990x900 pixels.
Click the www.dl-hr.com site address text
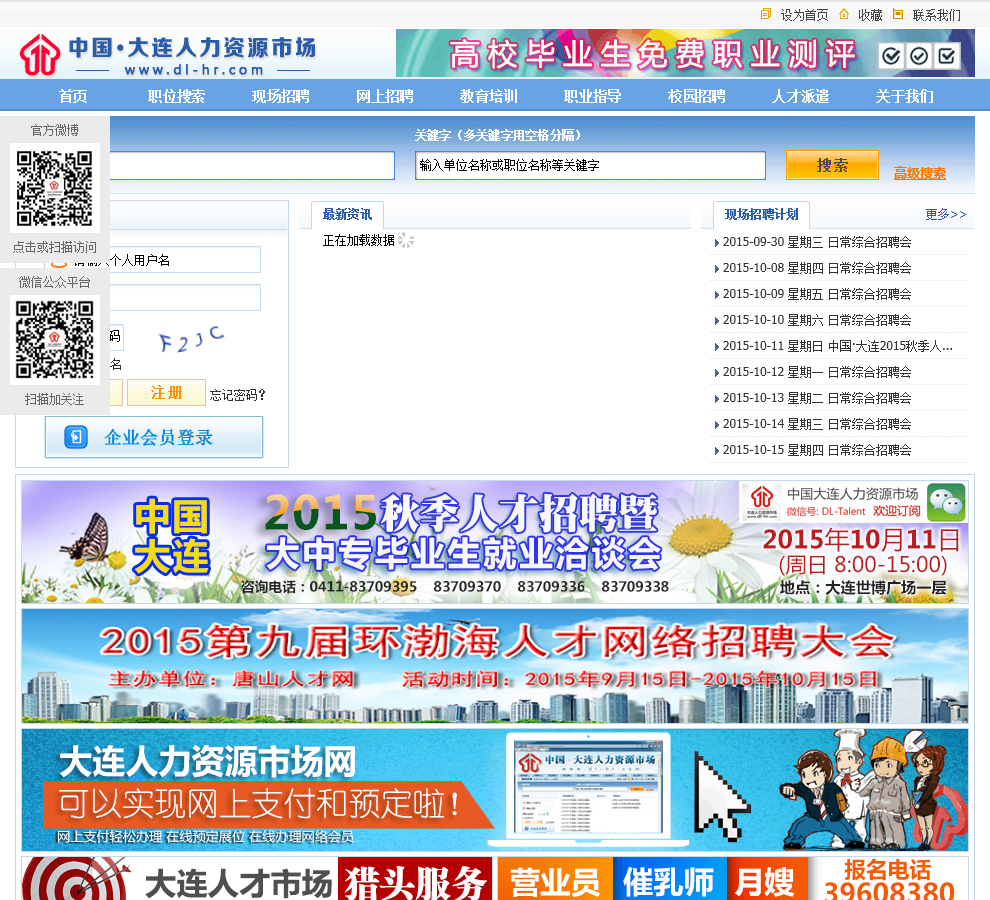[194, 69]
